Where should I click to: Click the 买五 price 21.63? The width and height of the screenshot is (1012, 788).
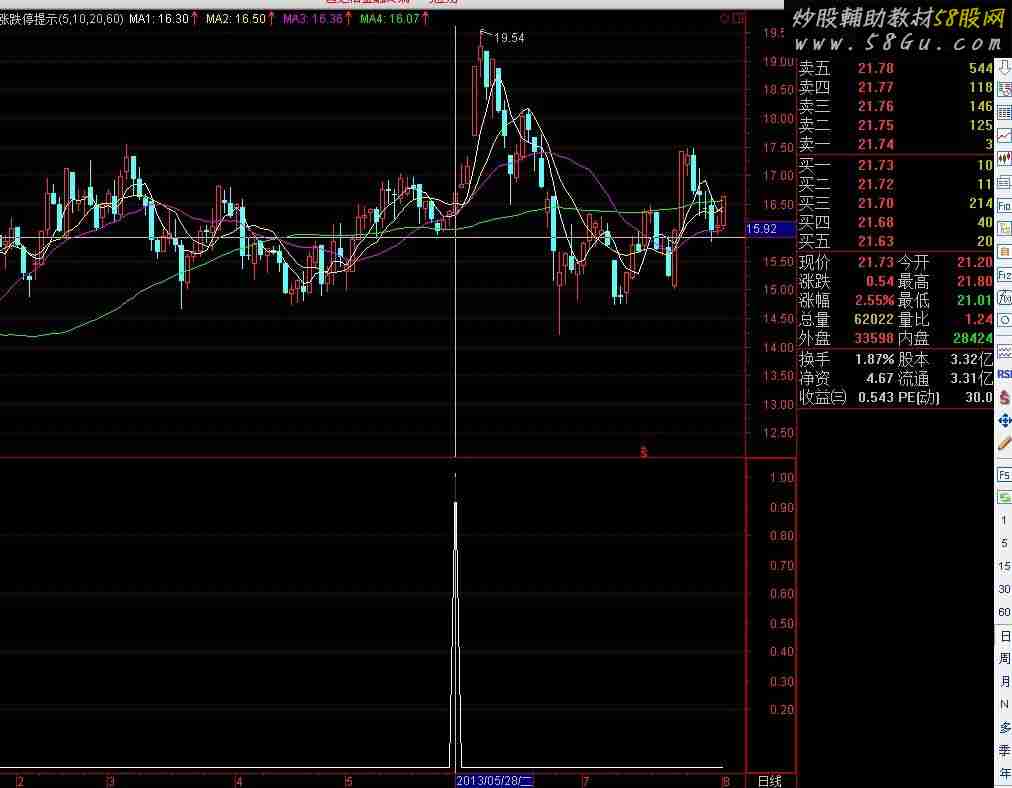click(876, 241)
